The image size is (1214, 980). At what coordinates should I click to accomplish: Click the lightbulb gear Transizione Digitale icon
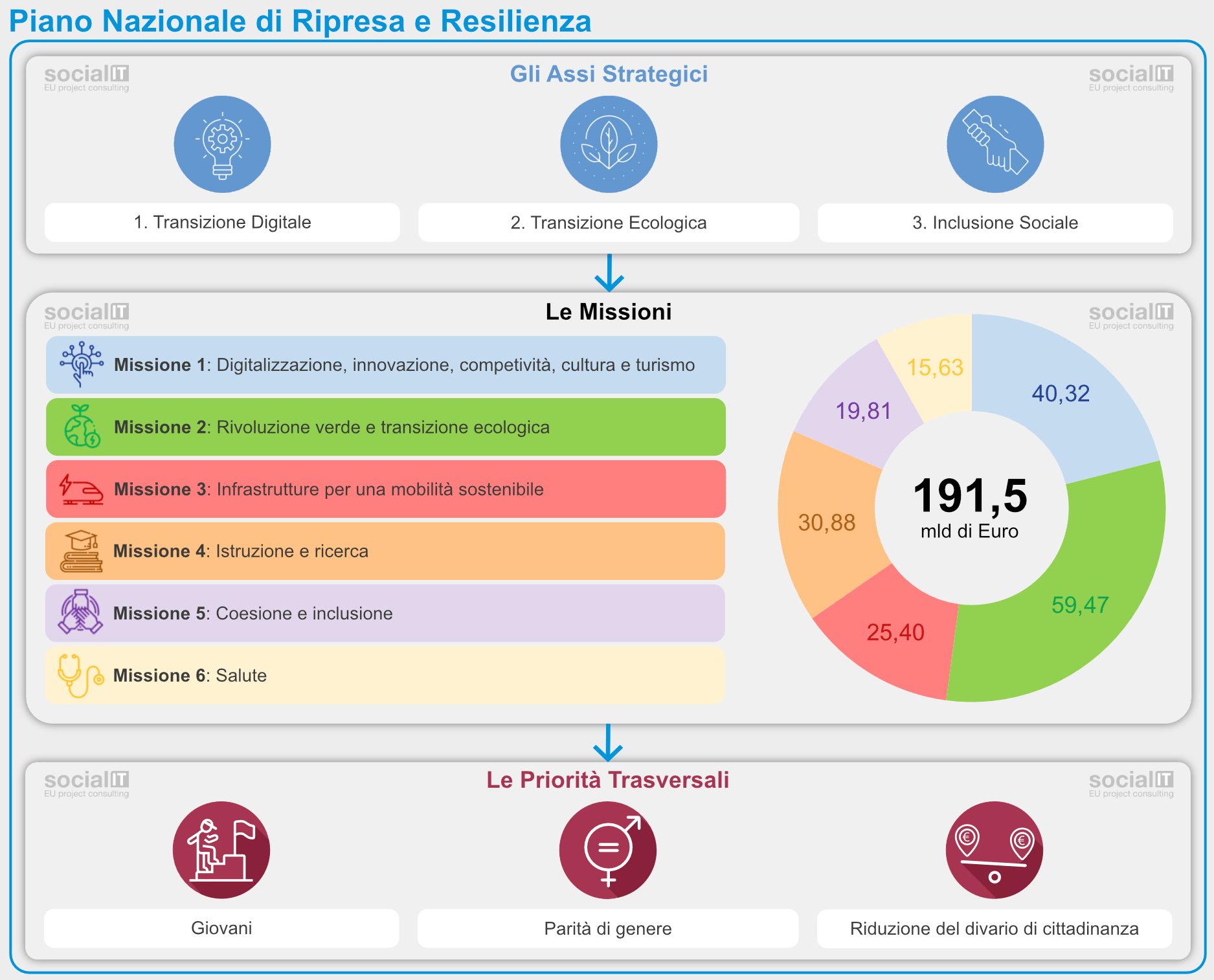click(222, 144)
